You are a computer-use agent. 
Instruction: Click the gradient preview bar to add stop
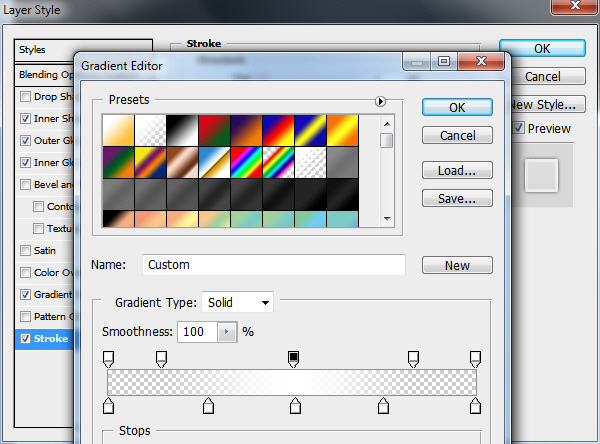click(x=292, y=382)
